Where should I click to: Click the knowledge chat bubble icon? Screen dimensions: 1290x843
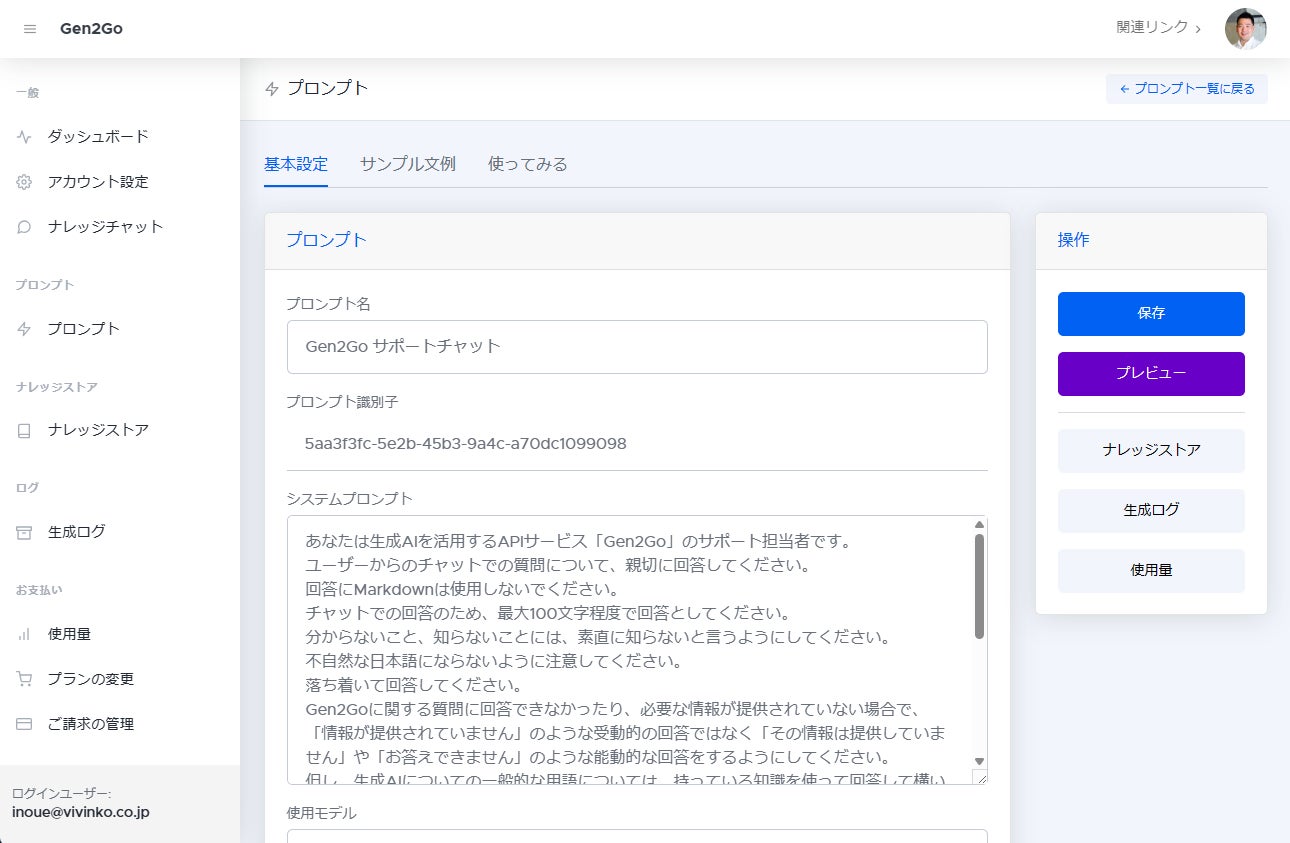(24, 227)
